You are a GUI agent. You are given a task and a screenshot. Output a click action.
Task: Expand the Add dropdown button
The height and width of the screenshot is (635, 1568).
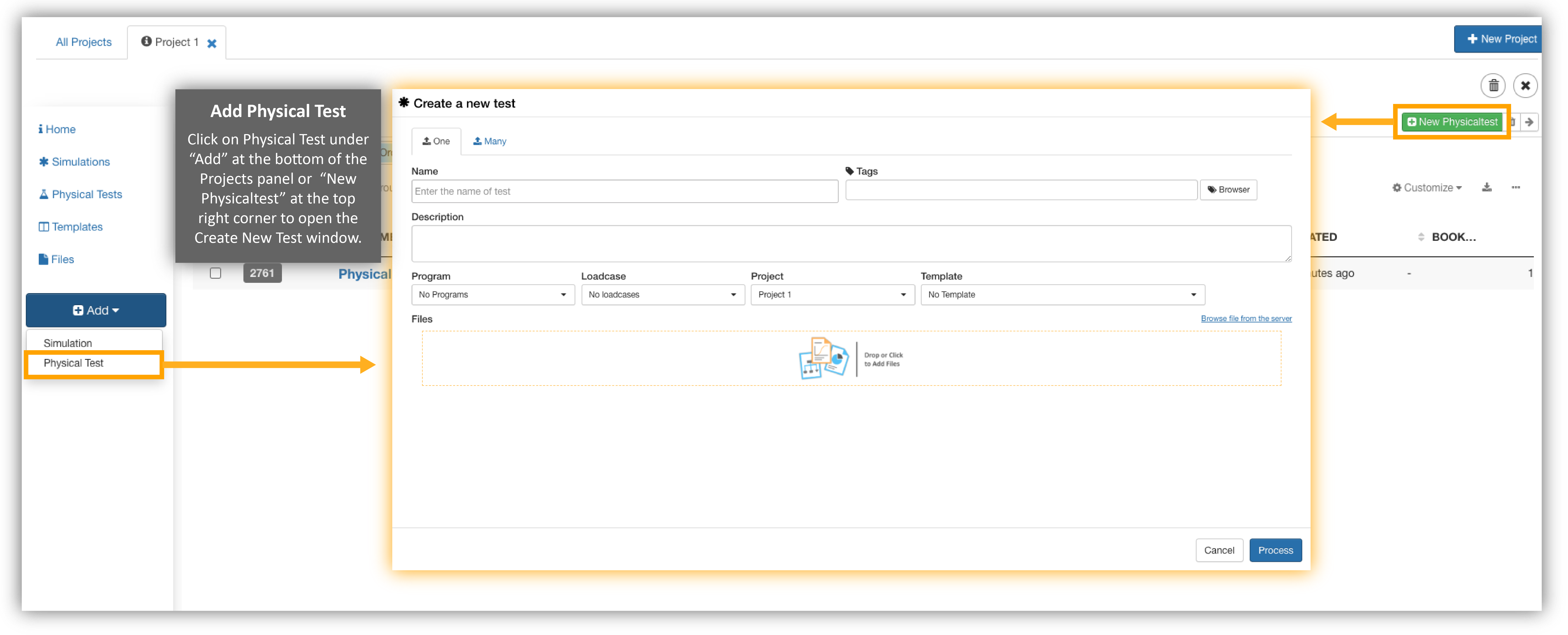[96, 310]
